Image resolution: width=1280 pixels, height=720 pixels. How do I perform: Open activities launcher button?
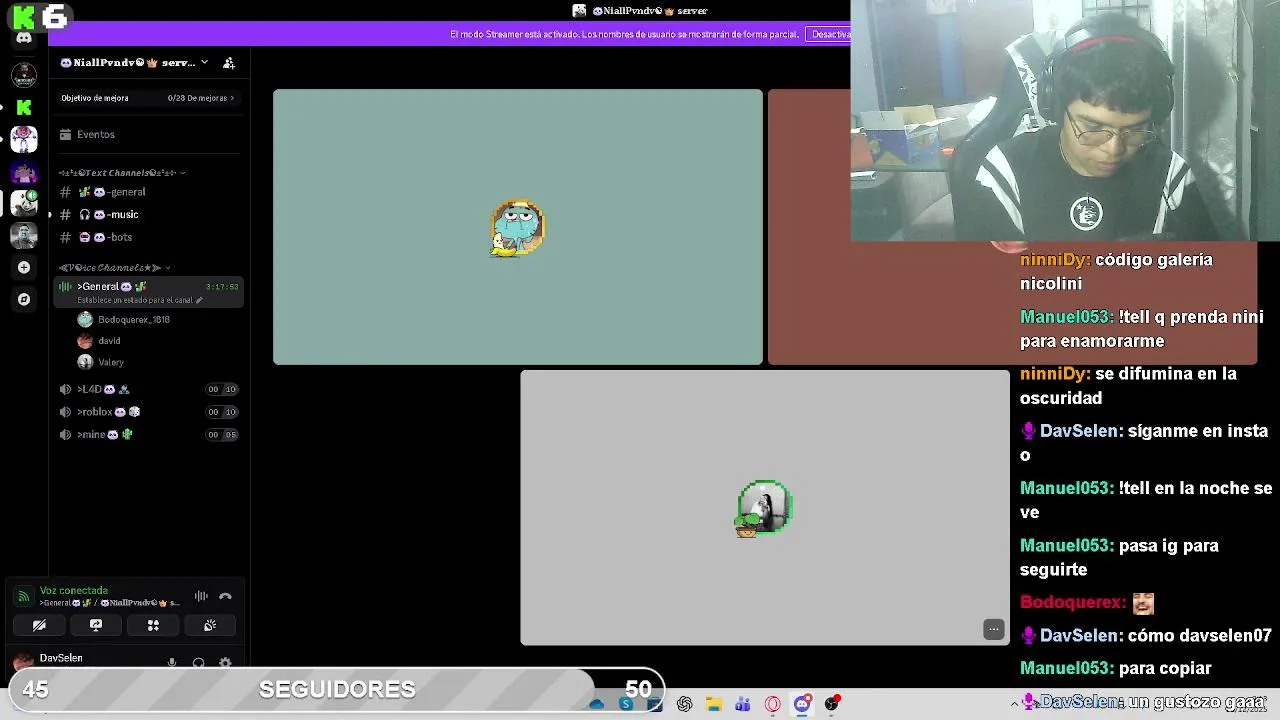(x=153, y=625)
